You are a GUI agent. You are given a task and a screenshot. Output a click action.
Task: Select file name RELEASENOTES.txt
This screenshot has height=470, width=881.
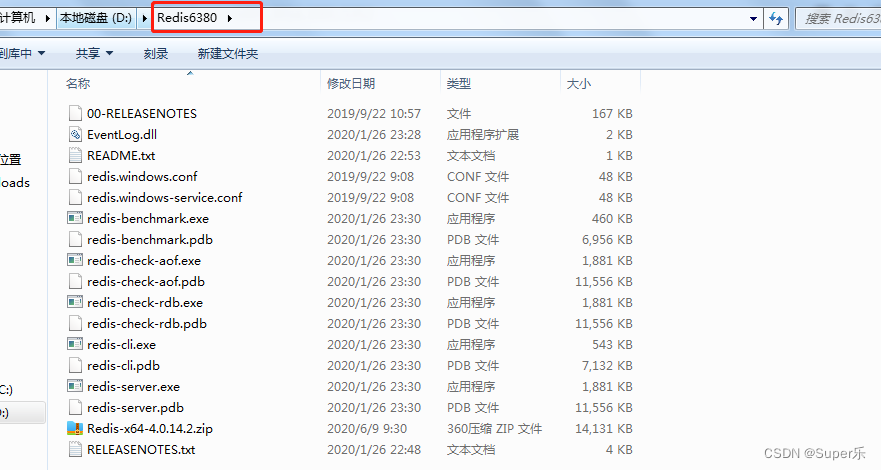point(141,449)
